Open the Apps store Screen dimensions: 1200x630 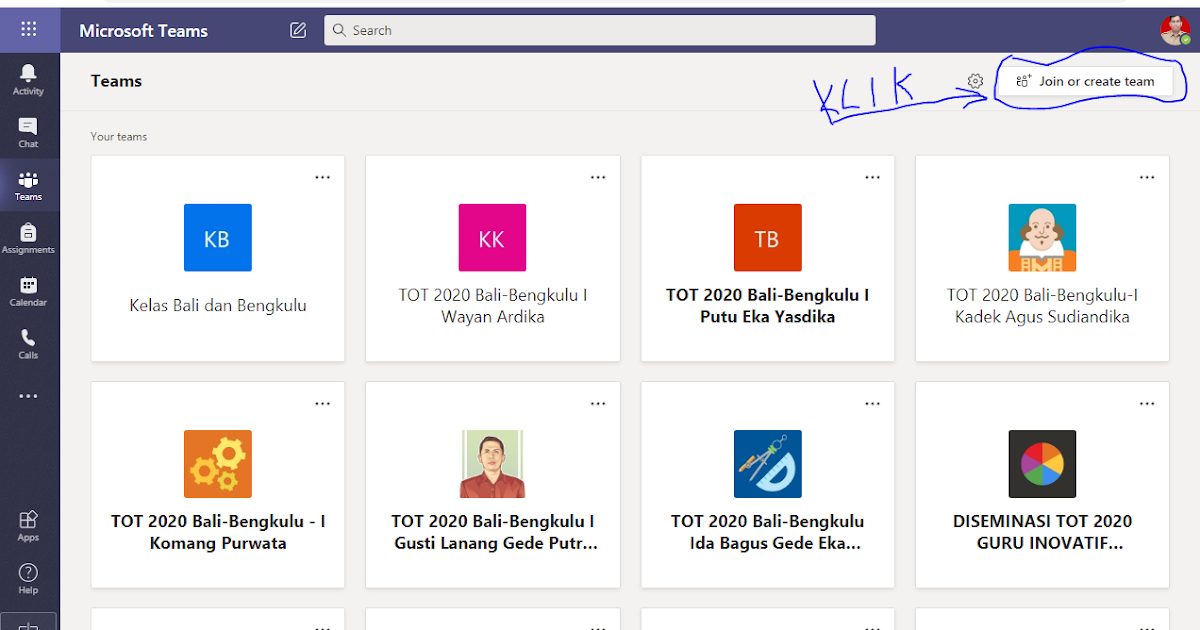coord(28,526)
